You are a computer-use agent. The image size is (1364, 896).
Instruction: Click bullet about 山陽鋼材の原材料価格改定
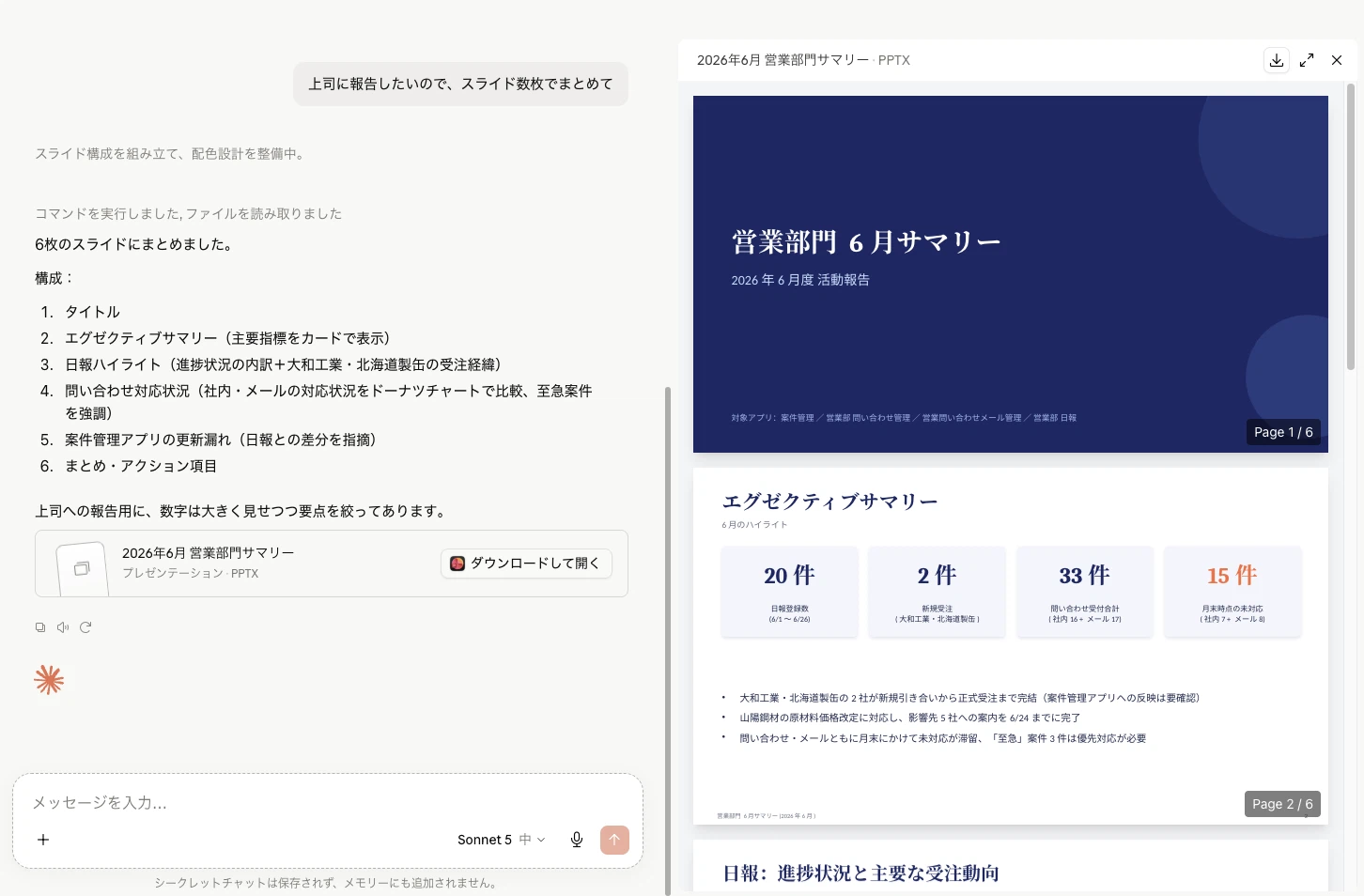pos(909,718)
